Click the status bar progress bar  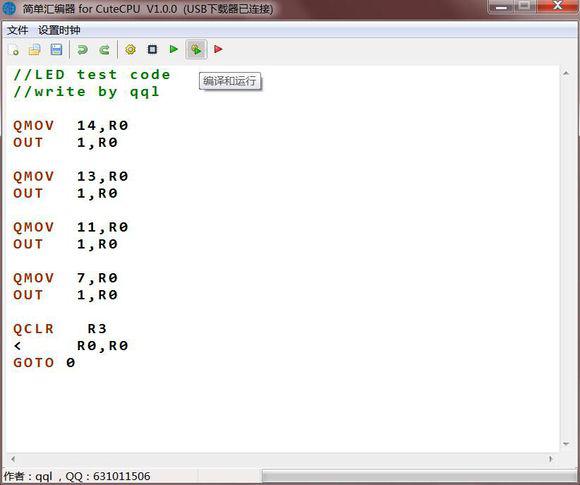(x=419, y=476)
